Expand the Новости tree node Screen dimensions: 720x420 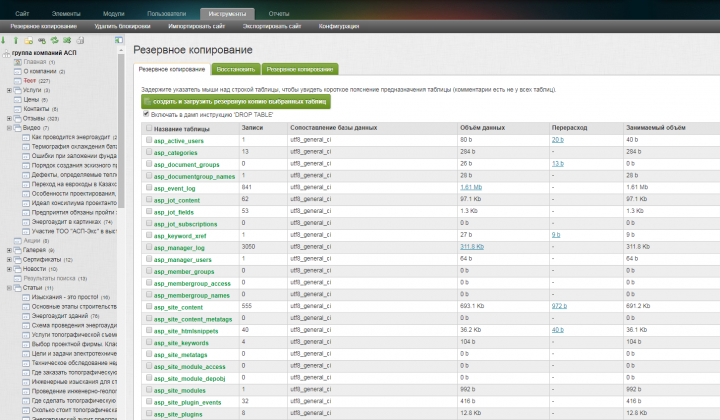pos(9,269)
